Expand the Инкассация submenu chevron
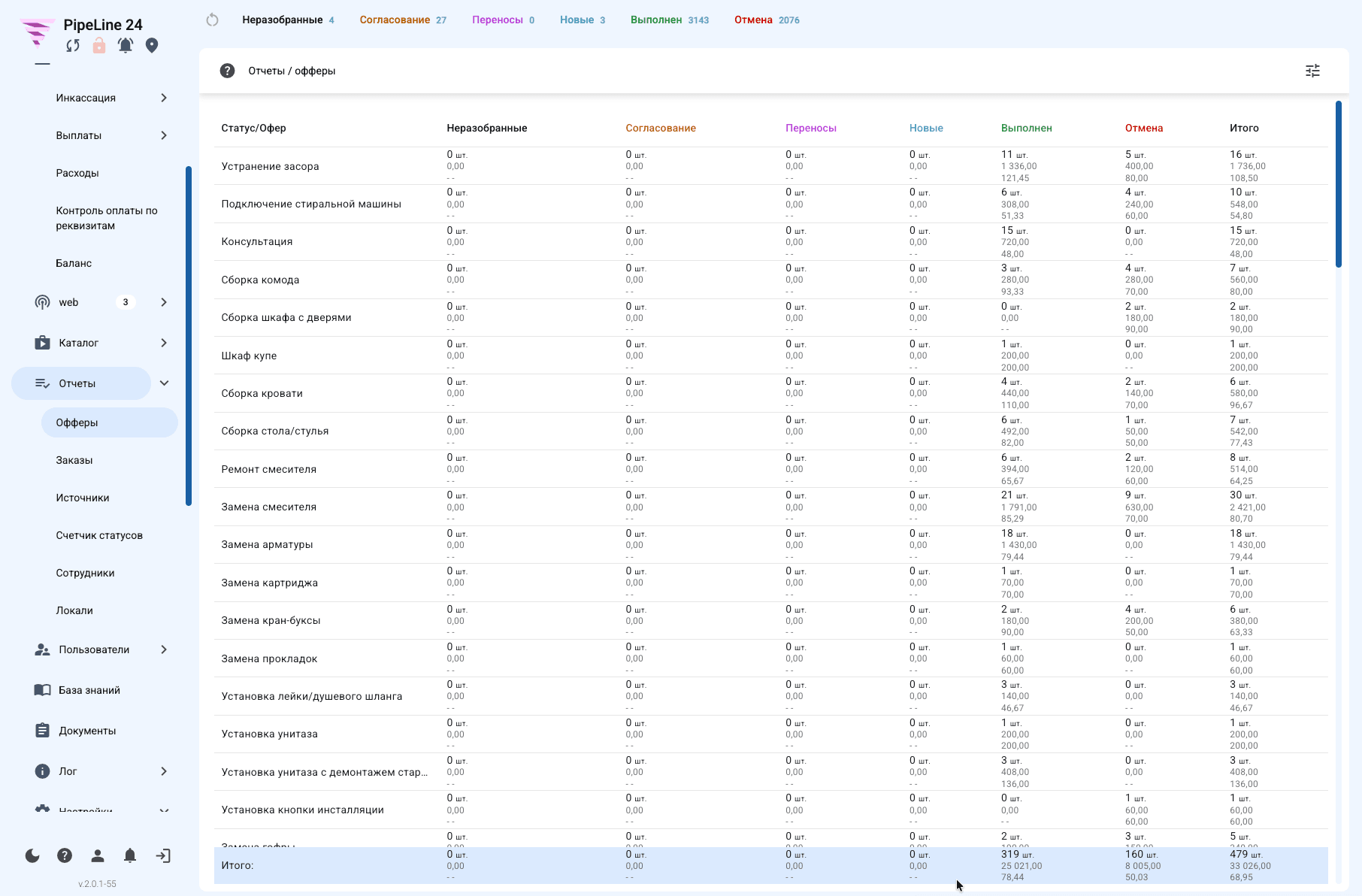The image size is (1362, 896). click(164, 98)
